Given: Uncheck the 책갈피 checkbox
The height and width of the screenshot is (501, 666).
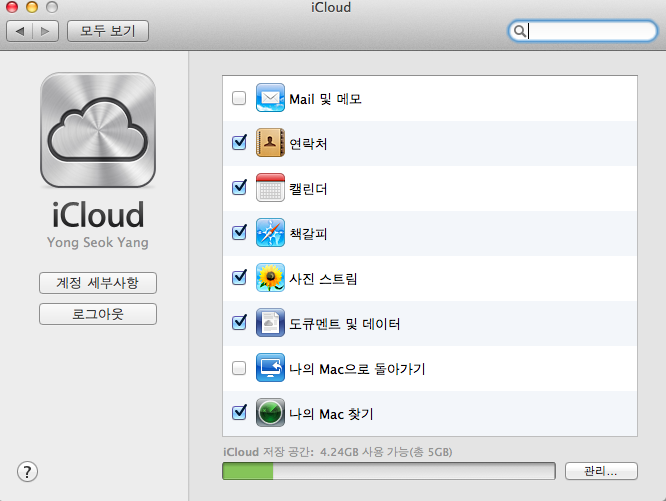Looking at the screenshot, I should 239,233.
